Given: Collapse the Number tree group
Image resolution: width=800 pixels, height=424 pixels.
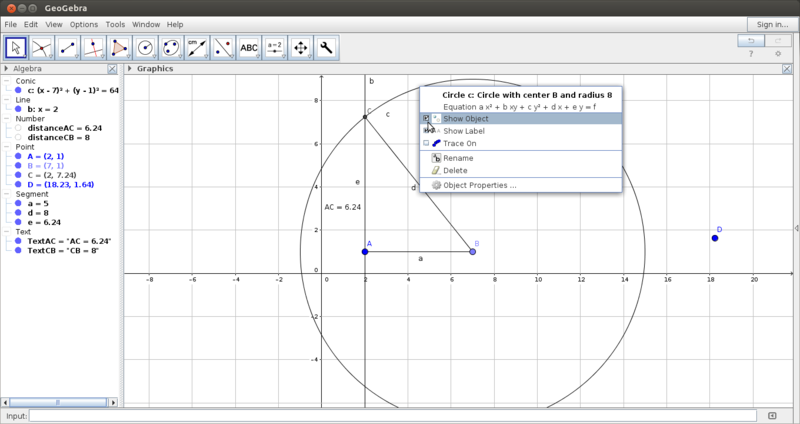Looking at the screenshot, I should [7, 119].
